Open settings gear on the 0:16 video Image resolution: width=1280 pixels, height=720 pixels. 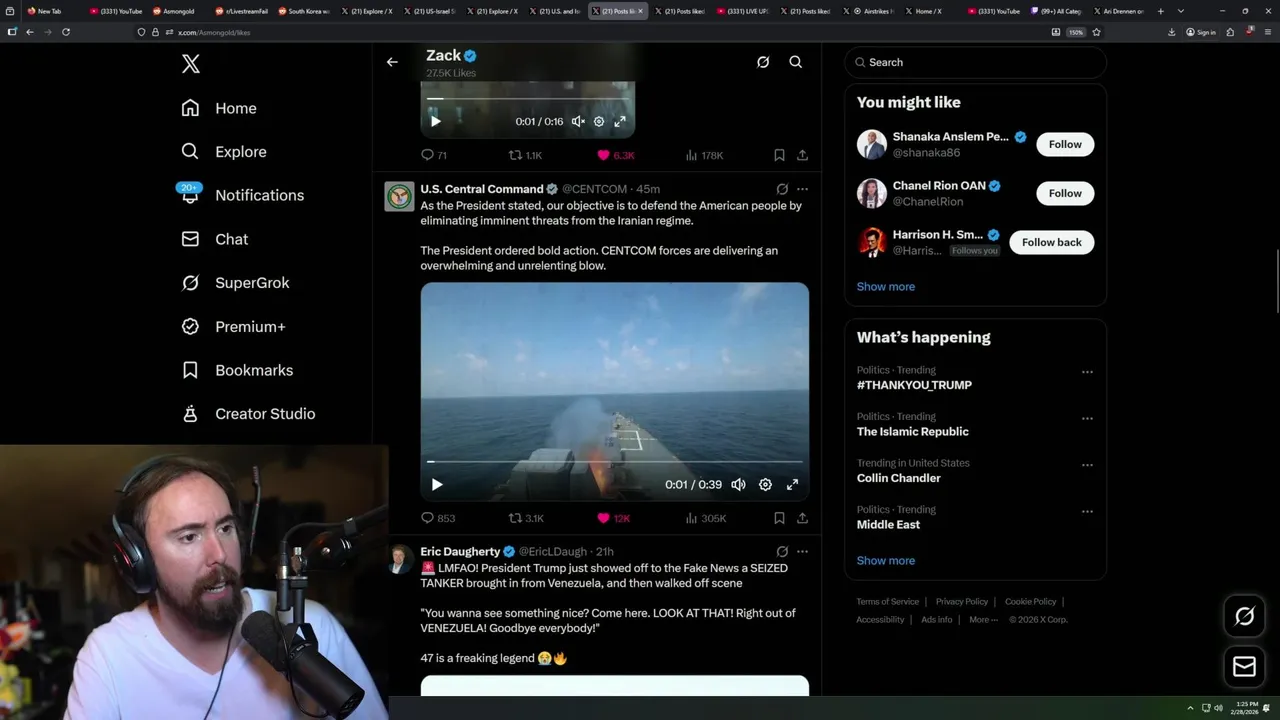[599, 121]
